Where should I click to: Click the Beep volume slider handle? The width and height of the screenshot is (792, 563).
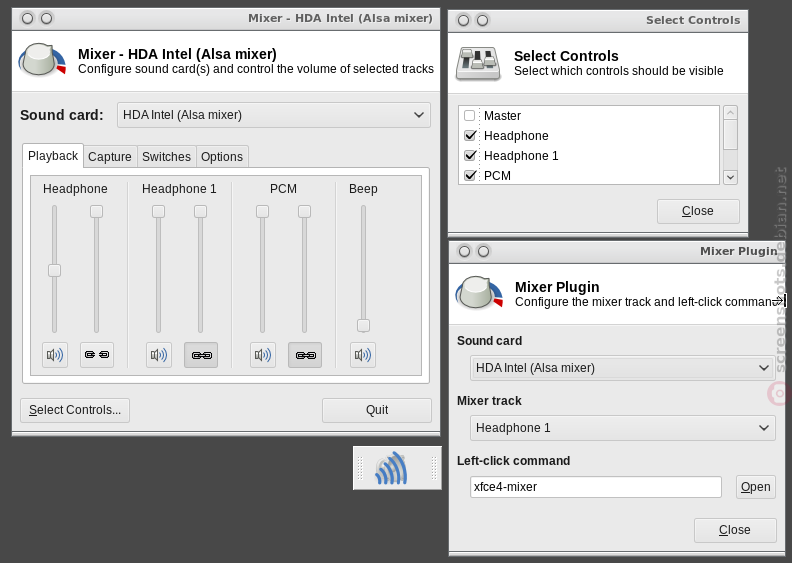point(363,325)
